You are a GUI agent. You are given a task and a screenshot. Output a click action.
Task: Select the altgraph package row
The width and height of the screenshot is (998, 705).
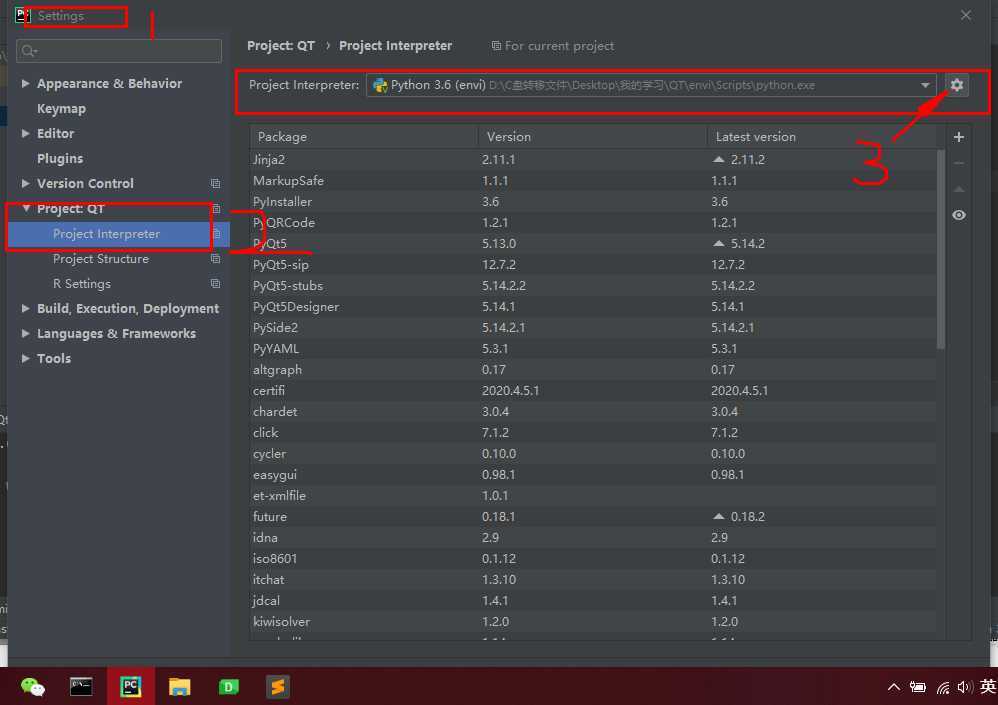click(593, 369)
